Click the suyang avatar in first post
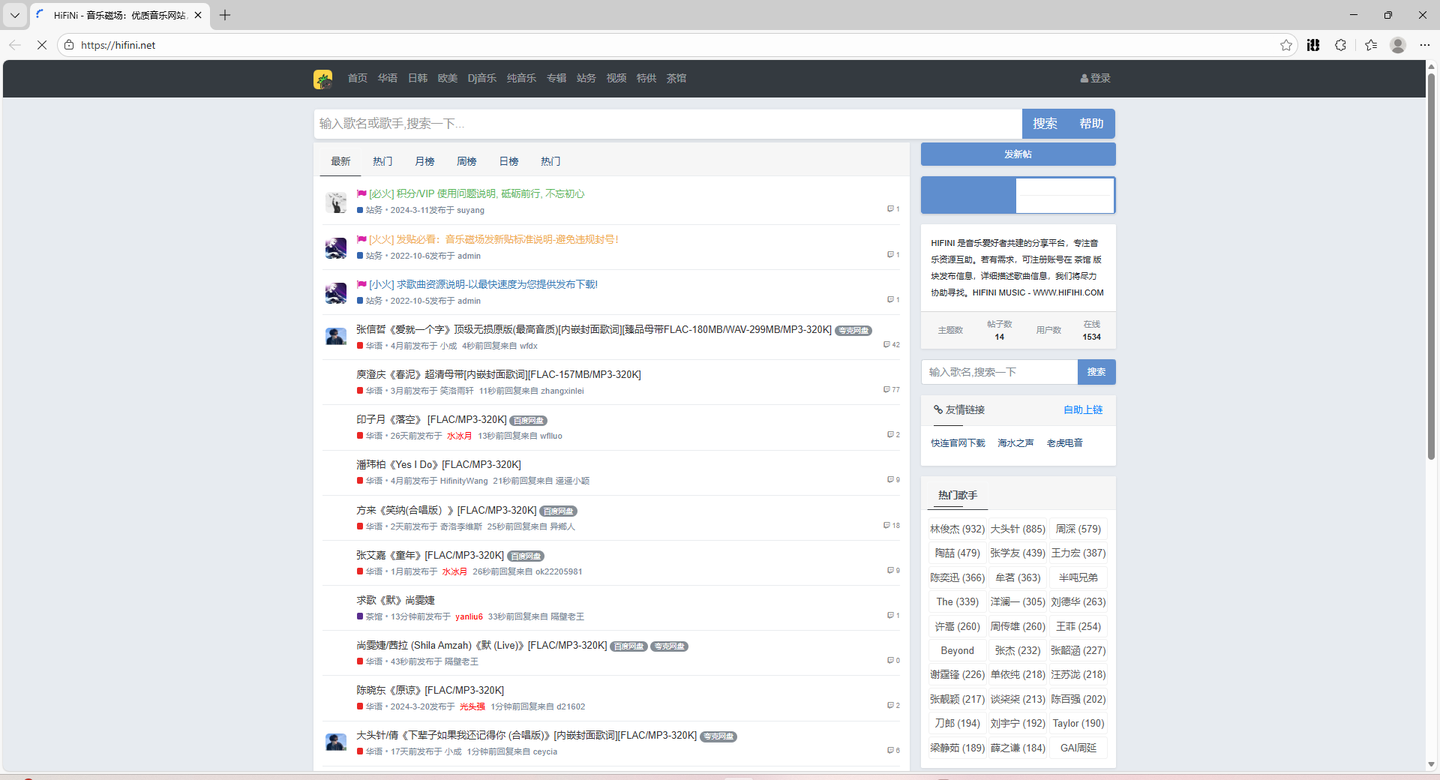Screen dimensions: 1440x780 (x=336, y=202)
